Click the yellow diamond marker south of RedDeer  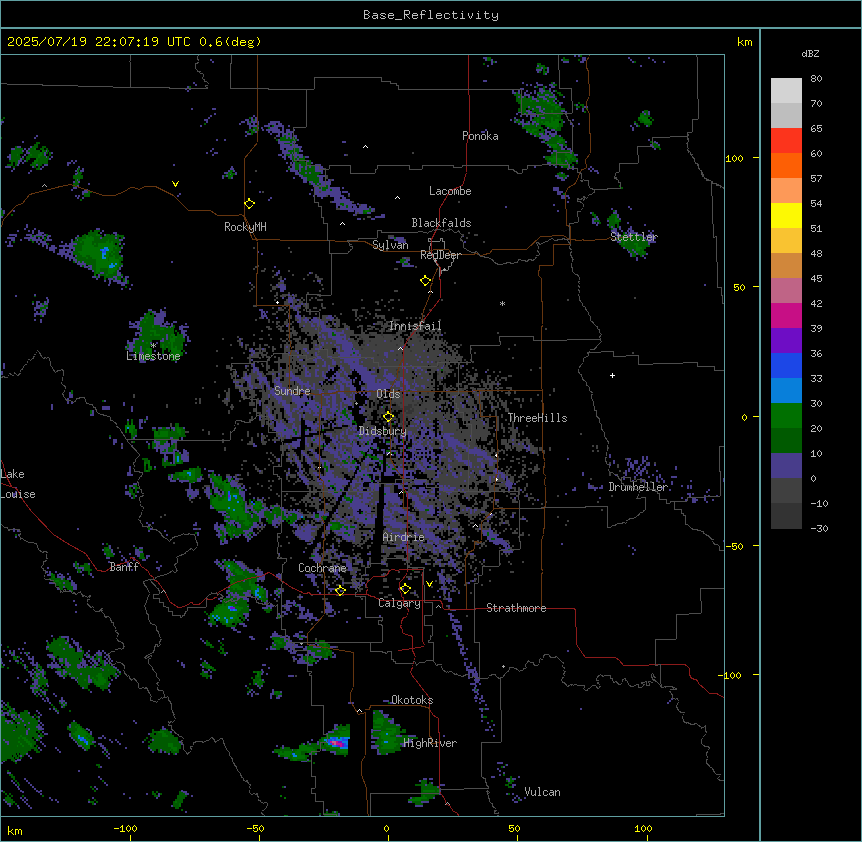tap(426, 281)
